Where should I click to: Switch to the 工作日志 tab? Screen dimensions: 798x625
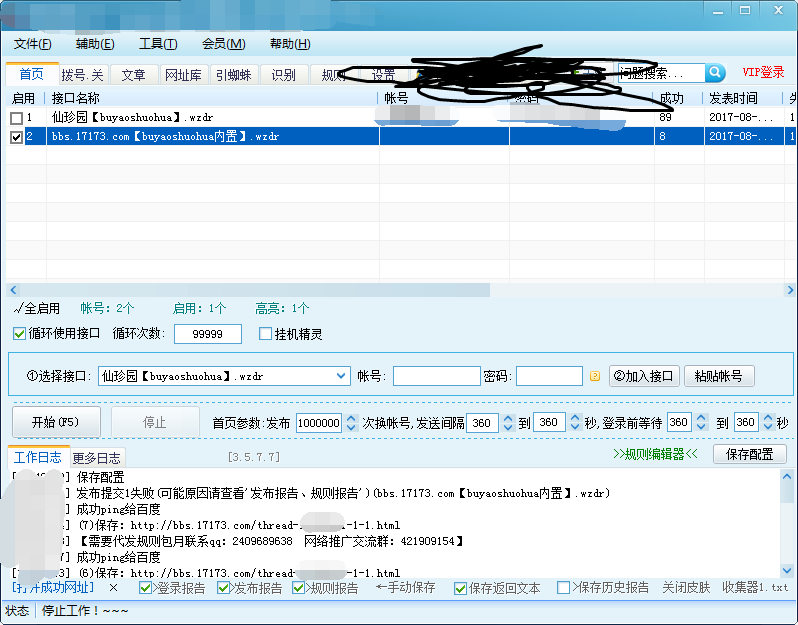[38, 457]
